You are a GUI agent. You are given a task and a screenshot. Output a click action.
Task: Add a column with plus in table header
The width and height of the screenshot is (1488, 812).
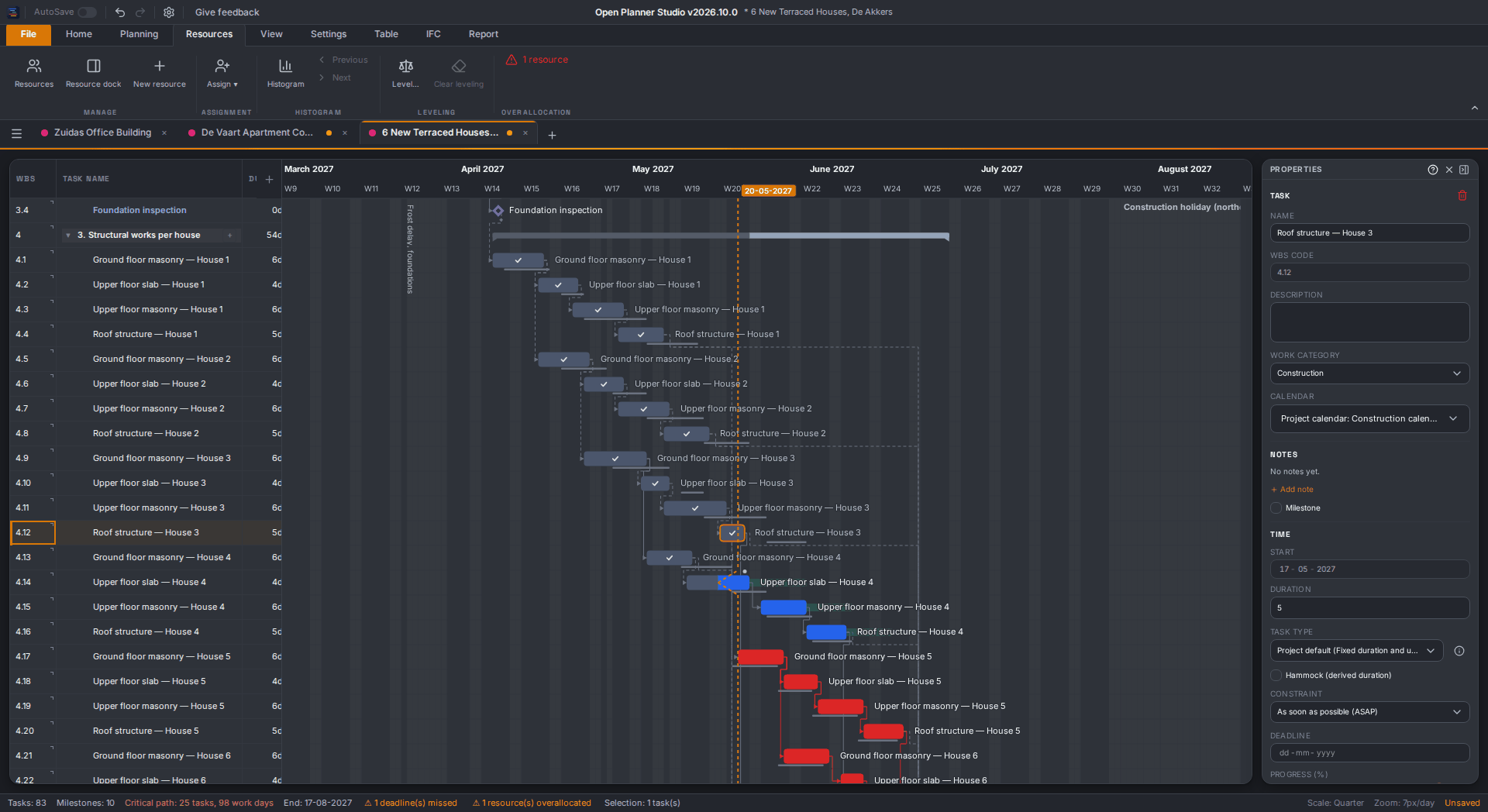[269, 179]
